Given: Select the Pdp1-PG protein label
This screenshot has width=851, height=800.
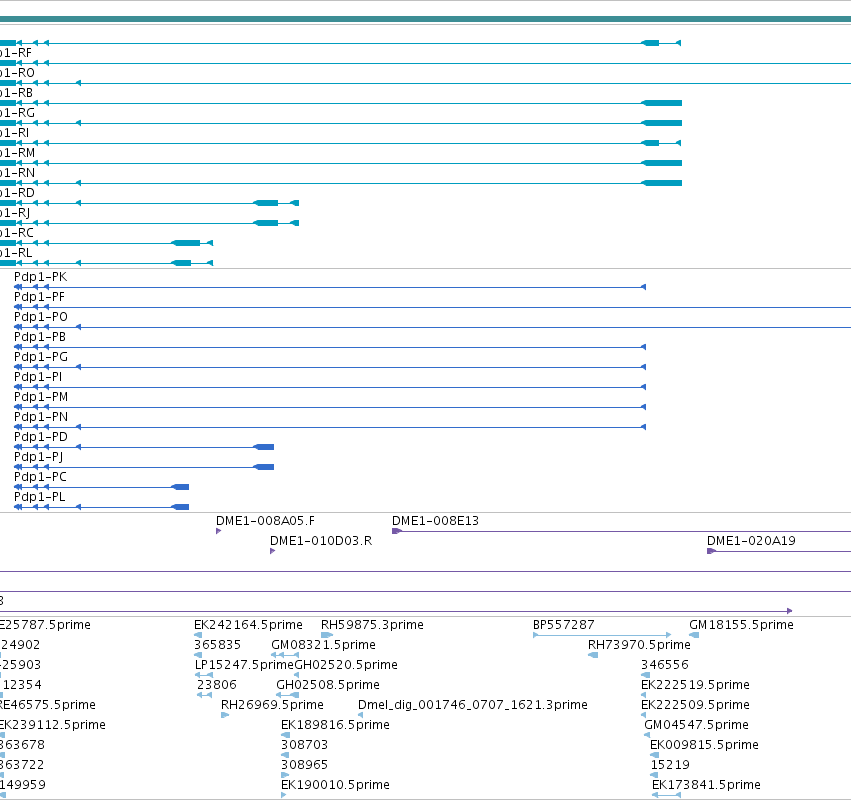Looking at the screenshot, I should [x=41, y=357].
